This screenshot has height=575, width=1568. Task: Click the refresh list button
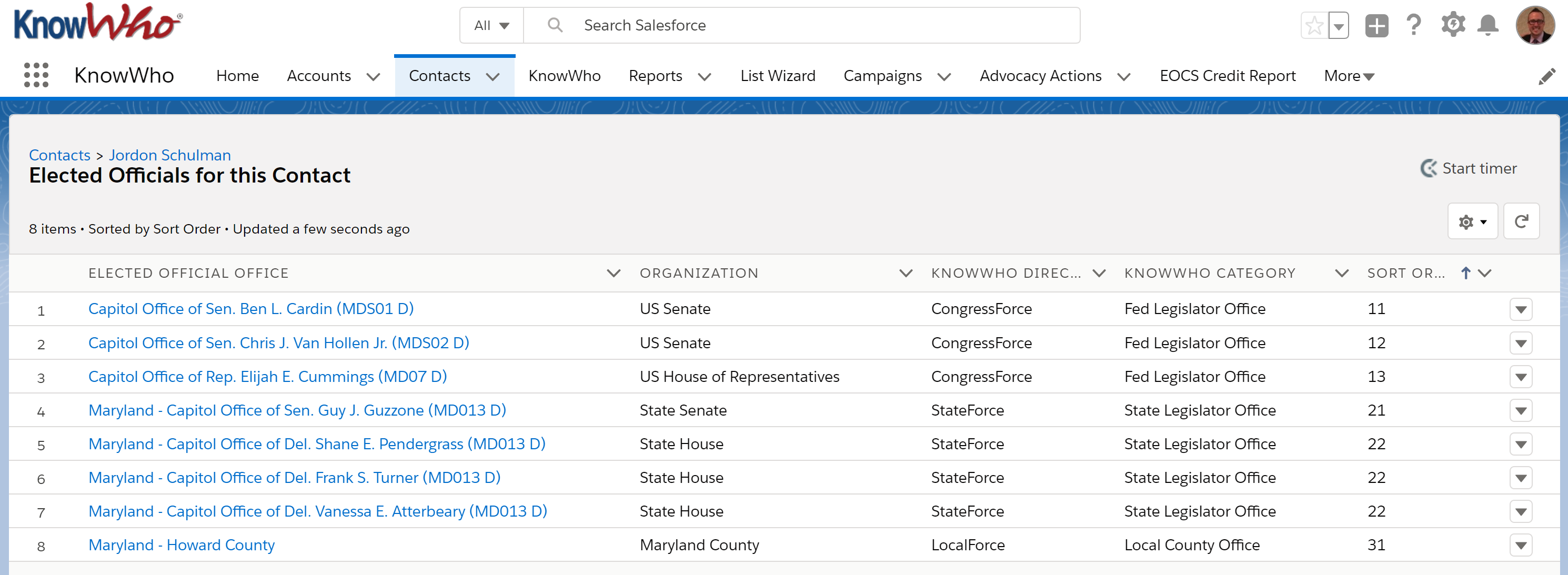[x=1521, y=221]
